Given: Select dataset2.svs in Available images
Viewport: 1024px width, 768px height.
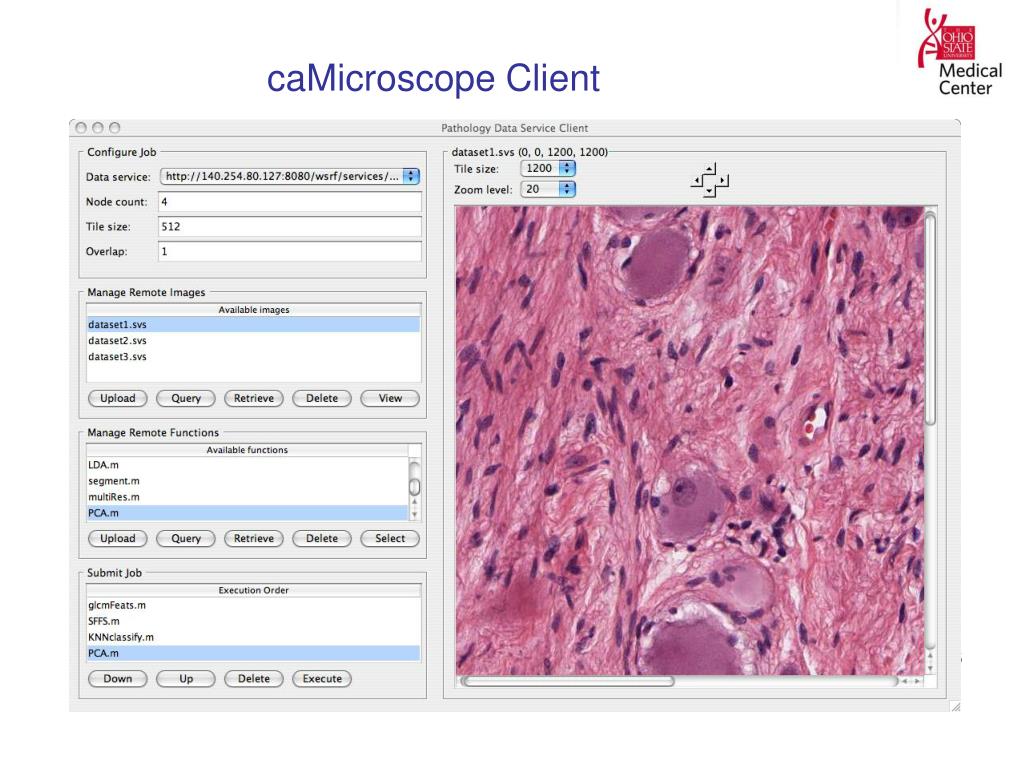Looking at the screenshot, I should click(x=253, y=341).
